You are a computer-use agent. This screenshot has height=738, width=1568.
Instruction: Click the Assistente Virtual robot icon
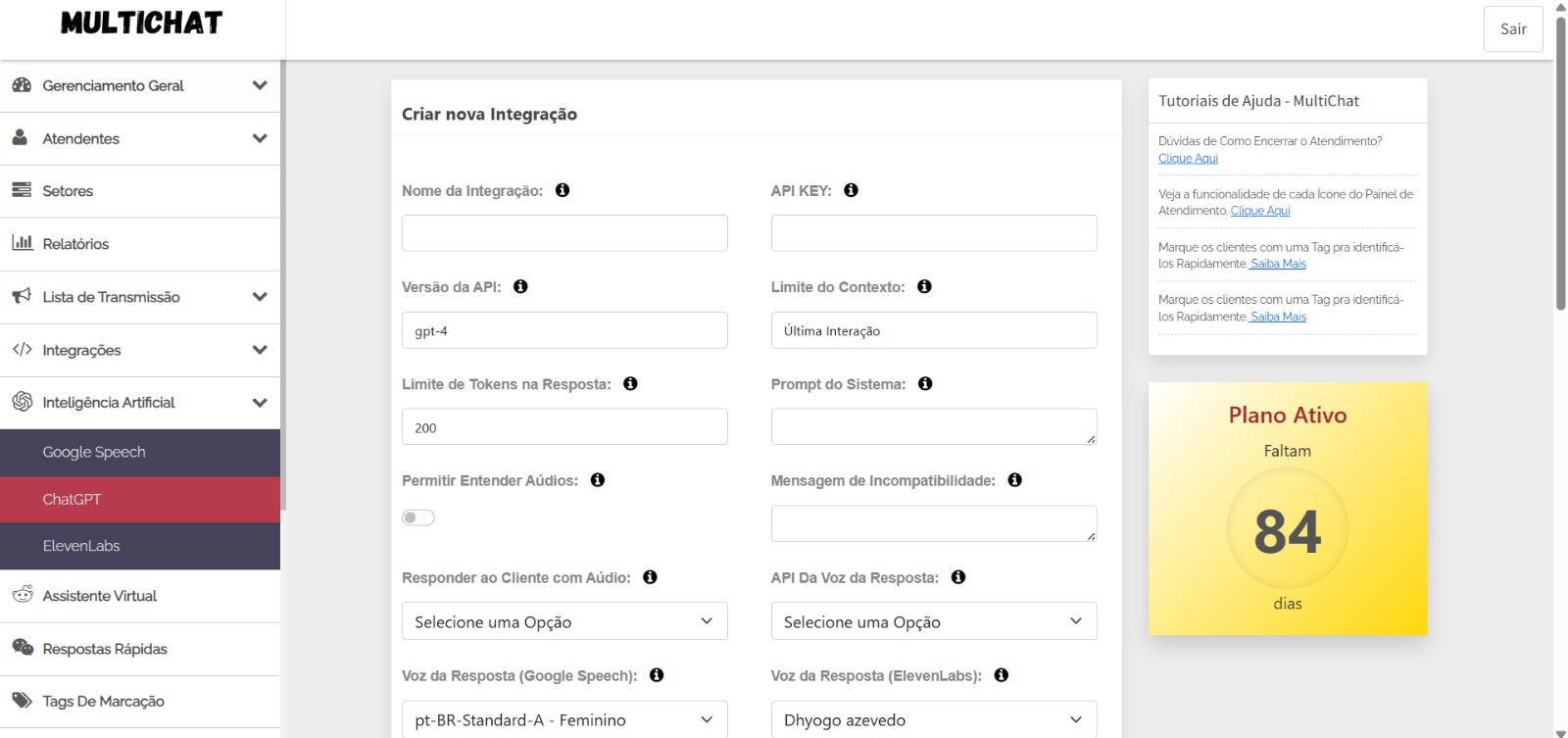pos(22,595)
